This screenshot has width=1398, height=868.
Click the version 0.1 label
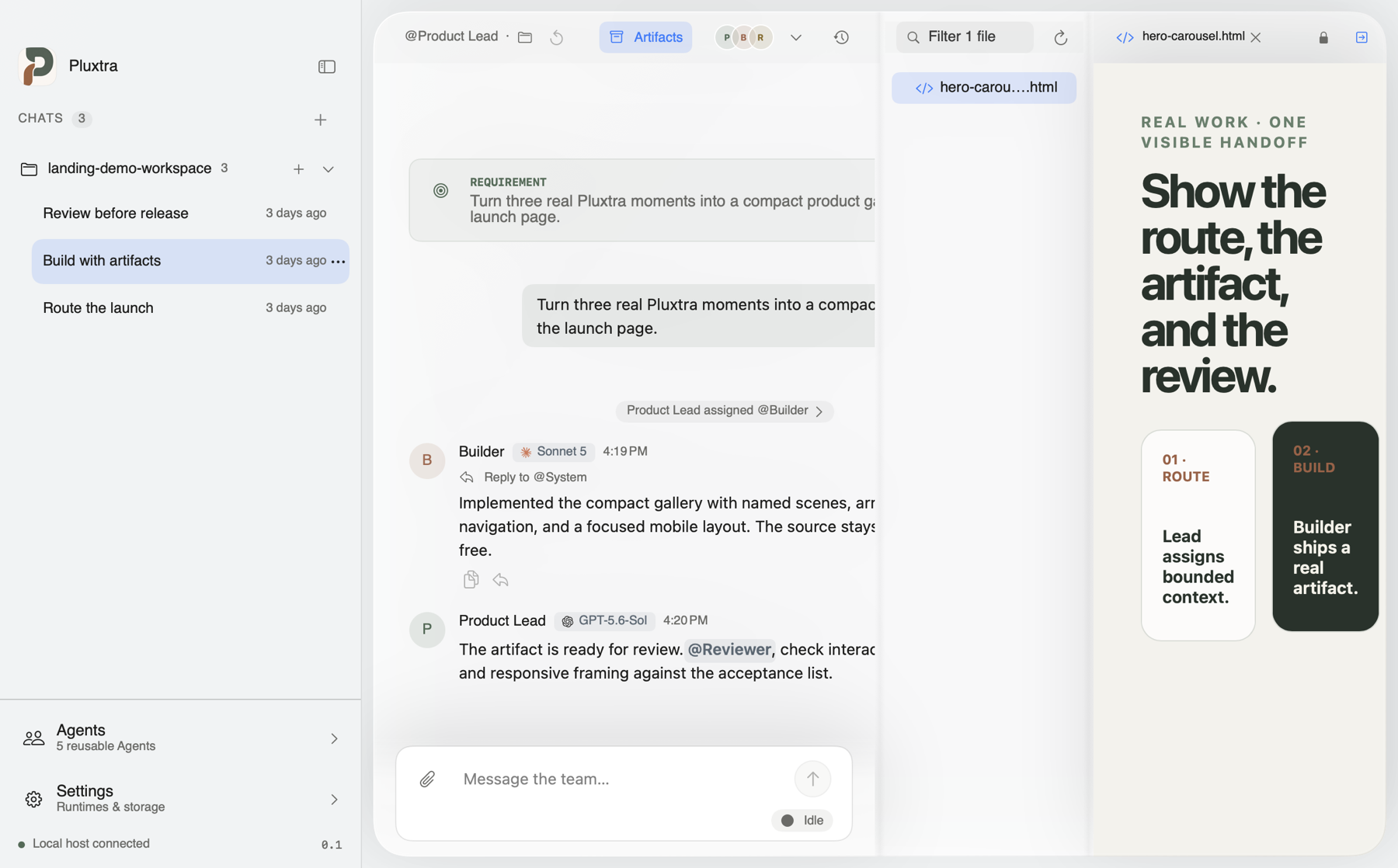[332, 845]
